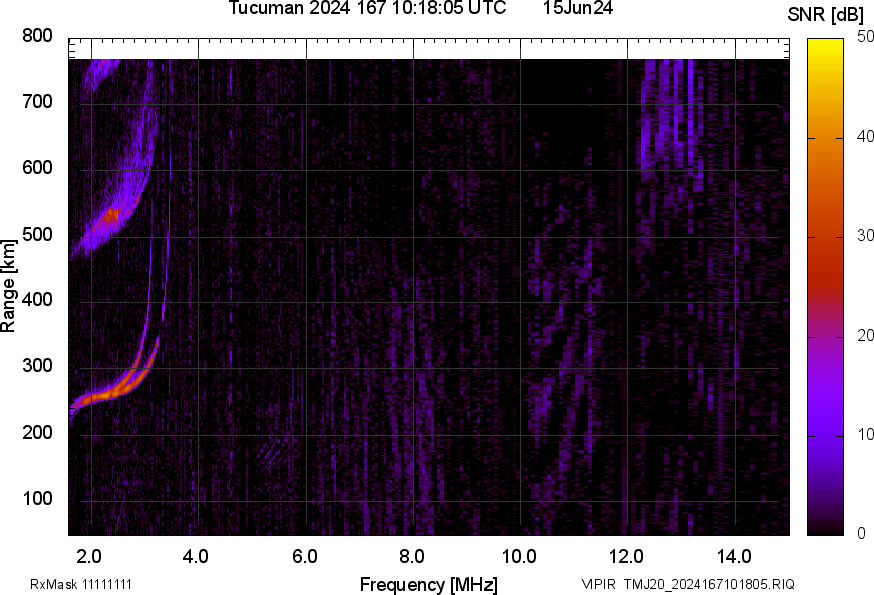Click the frequency tick label '14.0'
The image size is (874, 595).
[734, 557]
